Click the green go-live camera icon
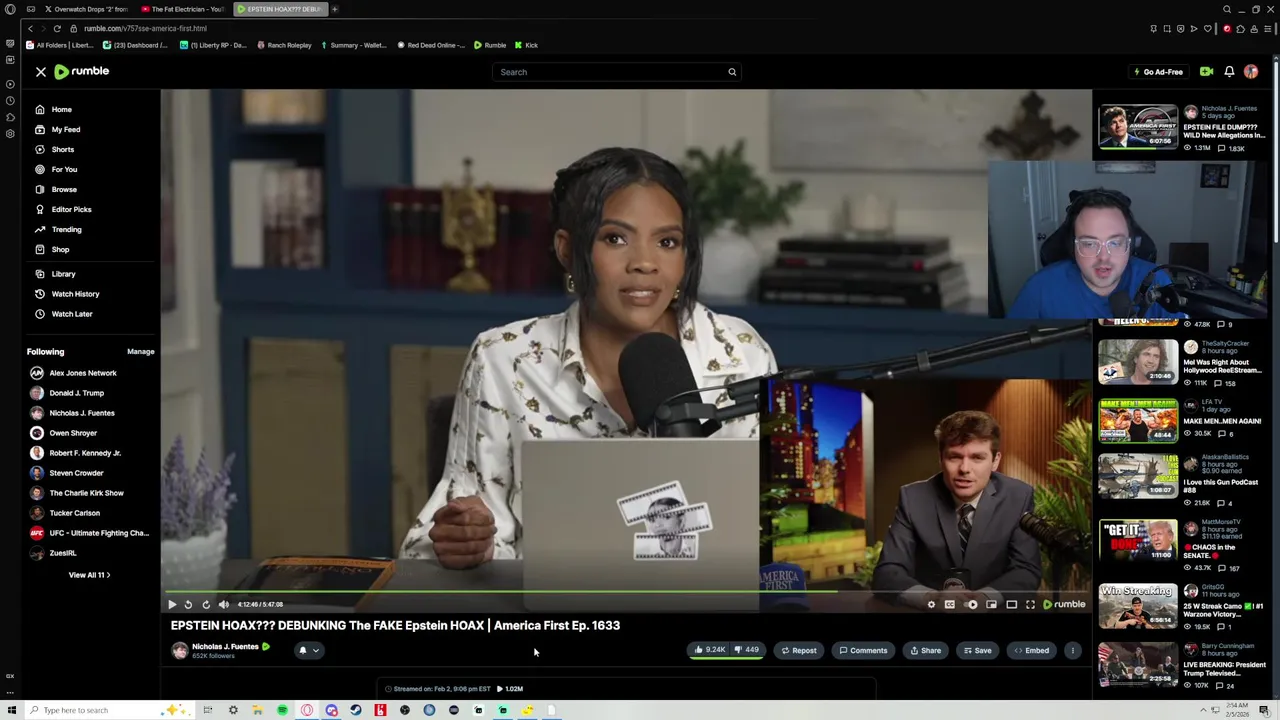 click(x=1206, y=72)
